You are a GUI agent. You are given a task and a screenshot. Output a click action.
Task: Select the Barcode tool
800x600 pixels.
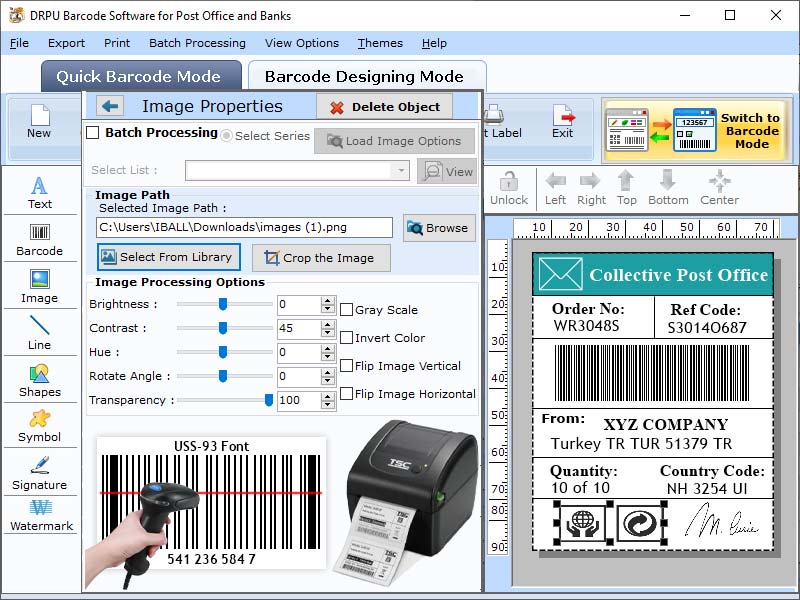point(40,240)
